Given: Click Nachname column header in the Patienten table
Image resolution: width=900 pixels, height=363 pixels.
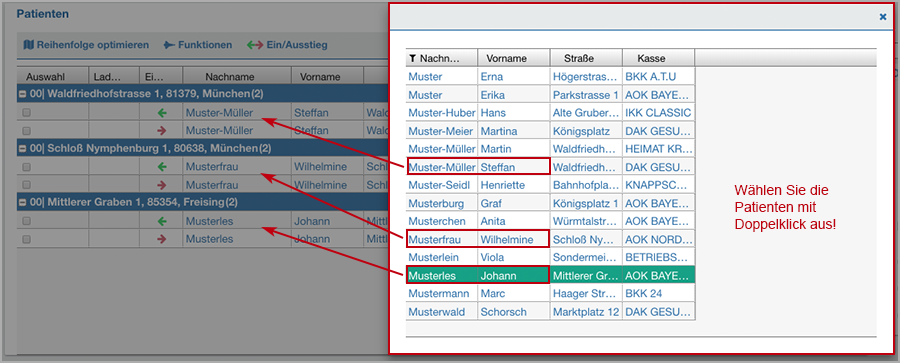Looking at the screenshot, I should pos(238,76).
